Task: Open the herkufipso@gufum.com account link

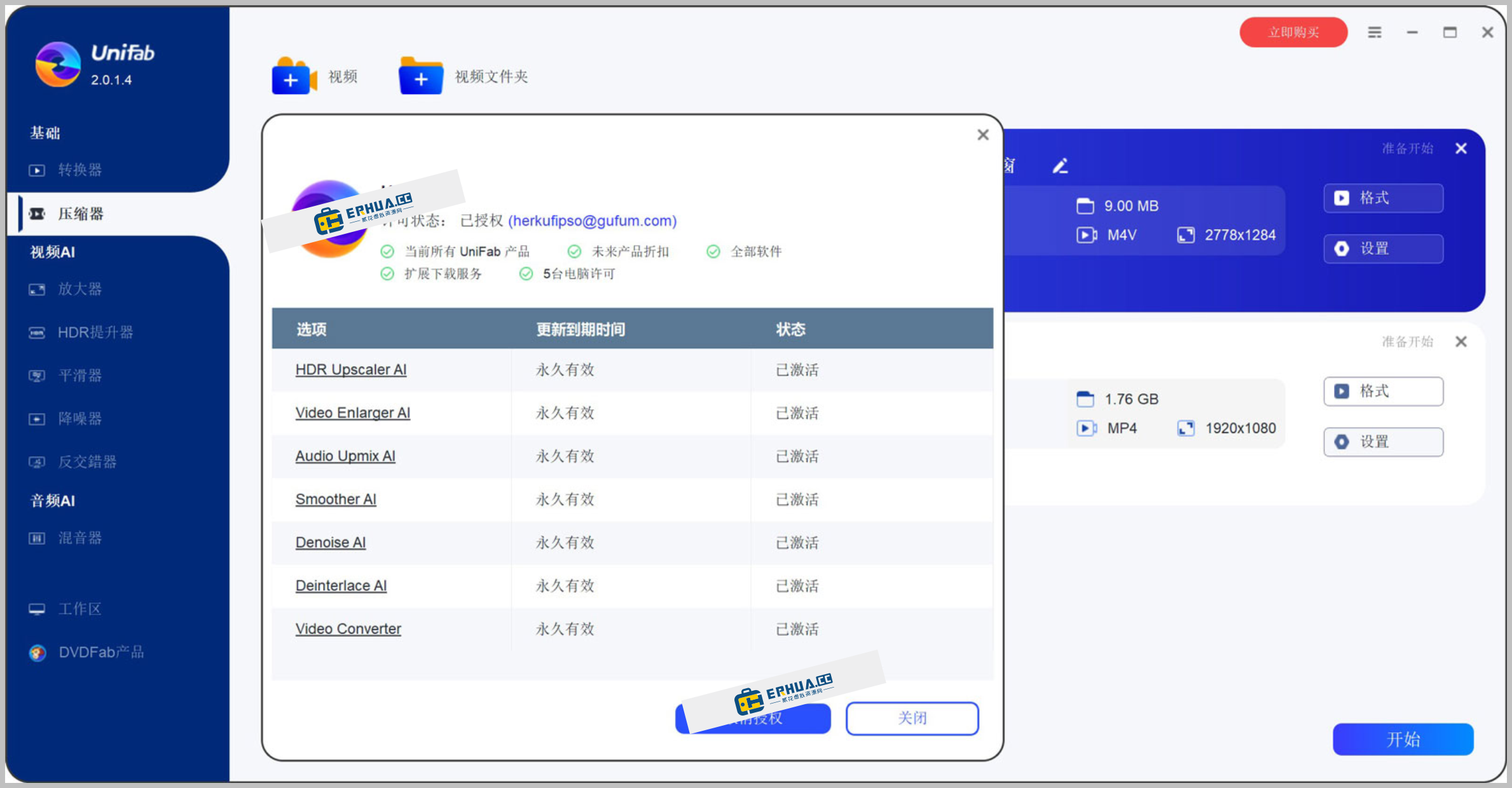Action: [x=591, y=221]
